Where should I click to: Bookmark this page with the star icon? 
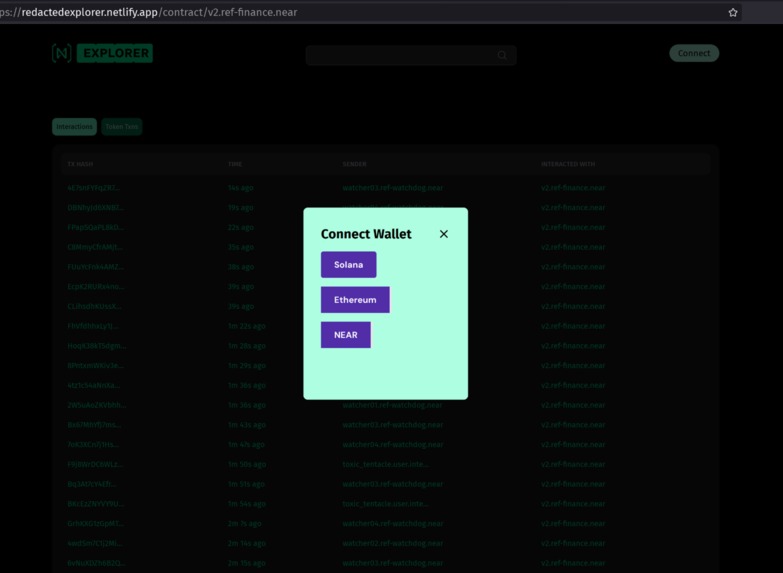pos(733,12)
